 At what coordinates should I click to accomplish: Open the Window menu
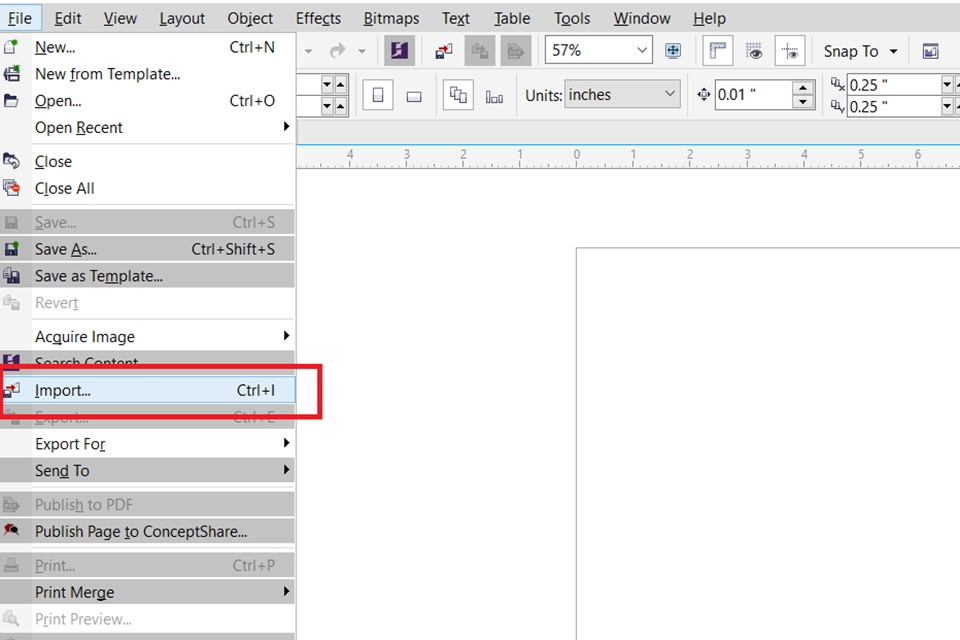click(642, 18)
